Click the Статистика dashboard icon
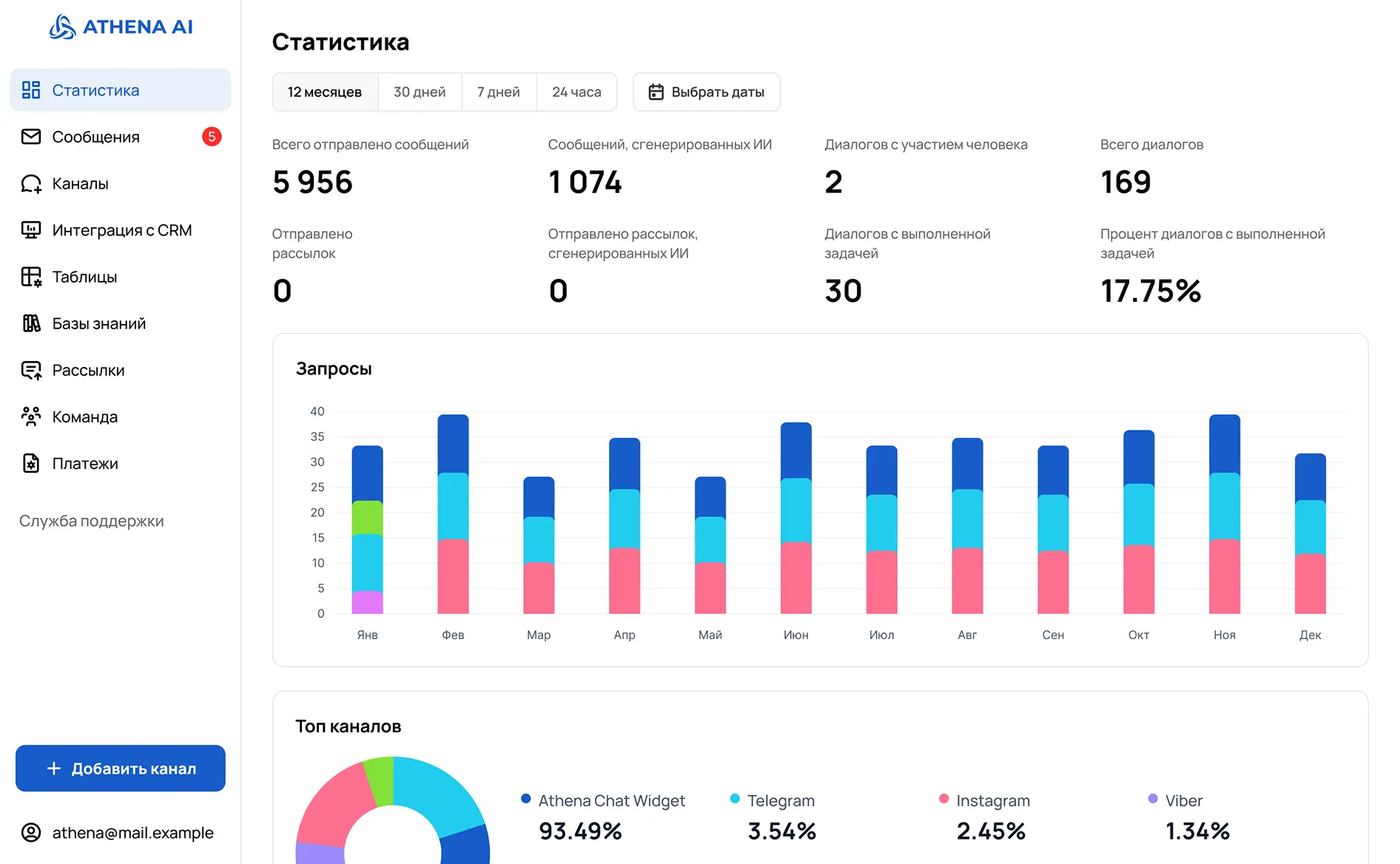Screen dimensions: 1400x864 click(31, 90)
